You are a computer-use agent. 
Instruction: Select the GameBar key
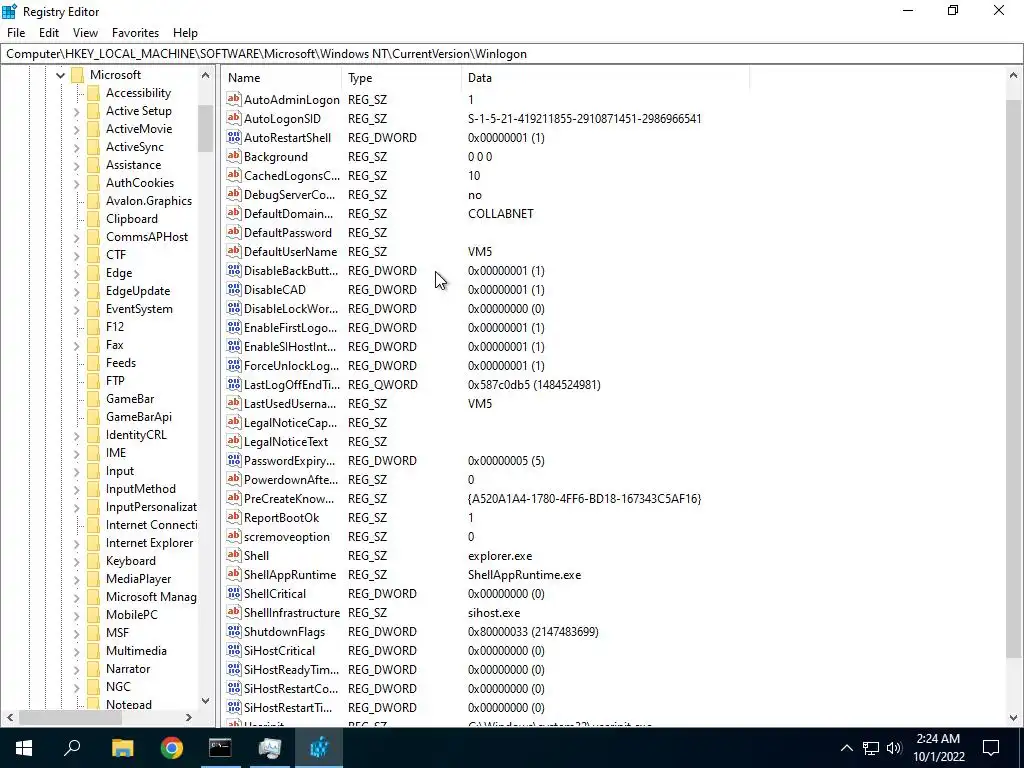pos(130,398)
